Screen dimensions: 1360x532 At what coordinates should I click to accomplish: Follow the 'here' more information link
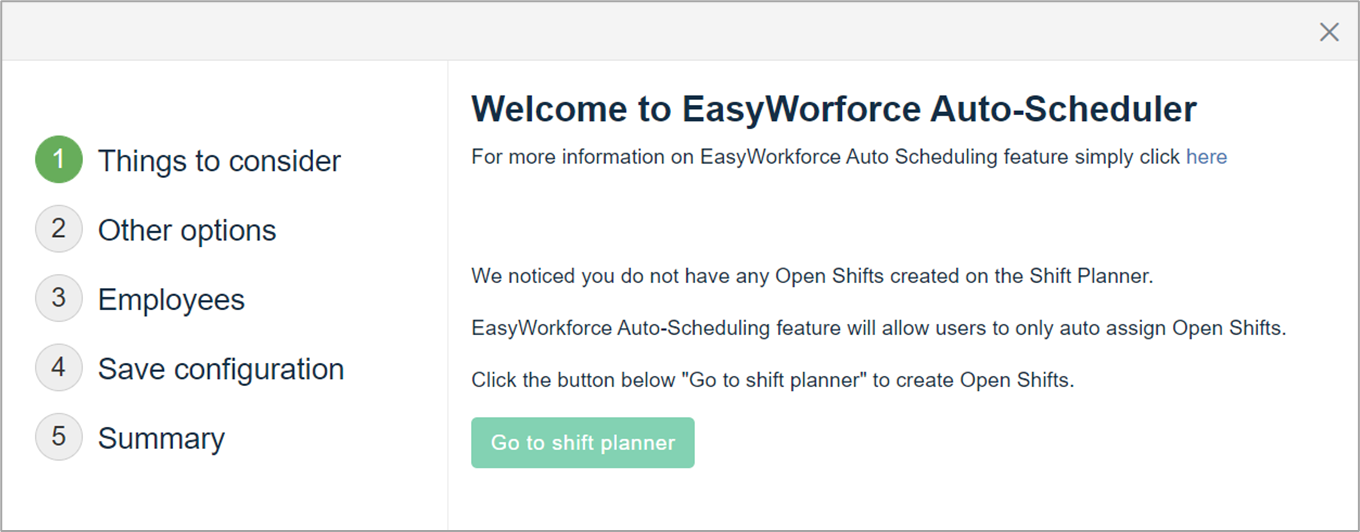[x=1206, y=157]
